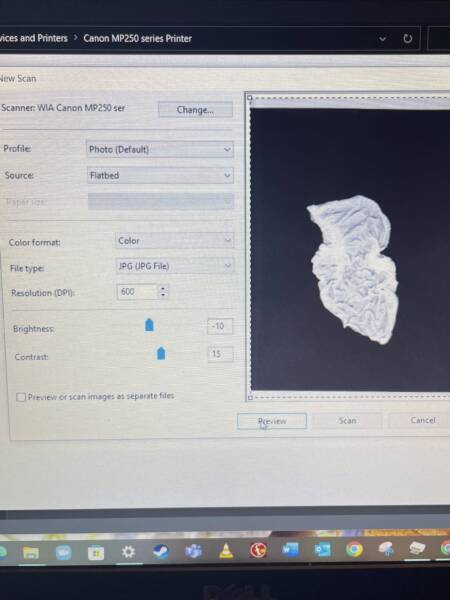Click the Preview button
The width and height of the screenshot is (450, 600).
coord(272,421)
